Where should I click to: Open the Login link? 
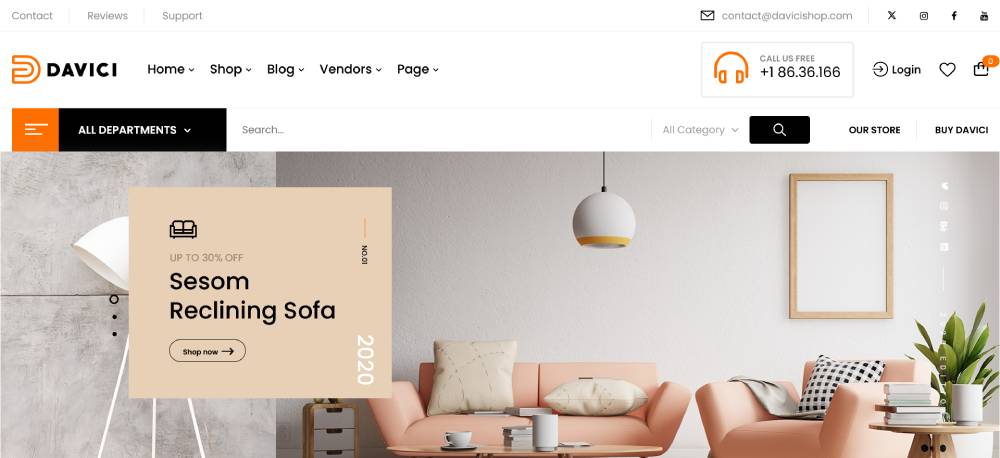click(x=897, y=70)
